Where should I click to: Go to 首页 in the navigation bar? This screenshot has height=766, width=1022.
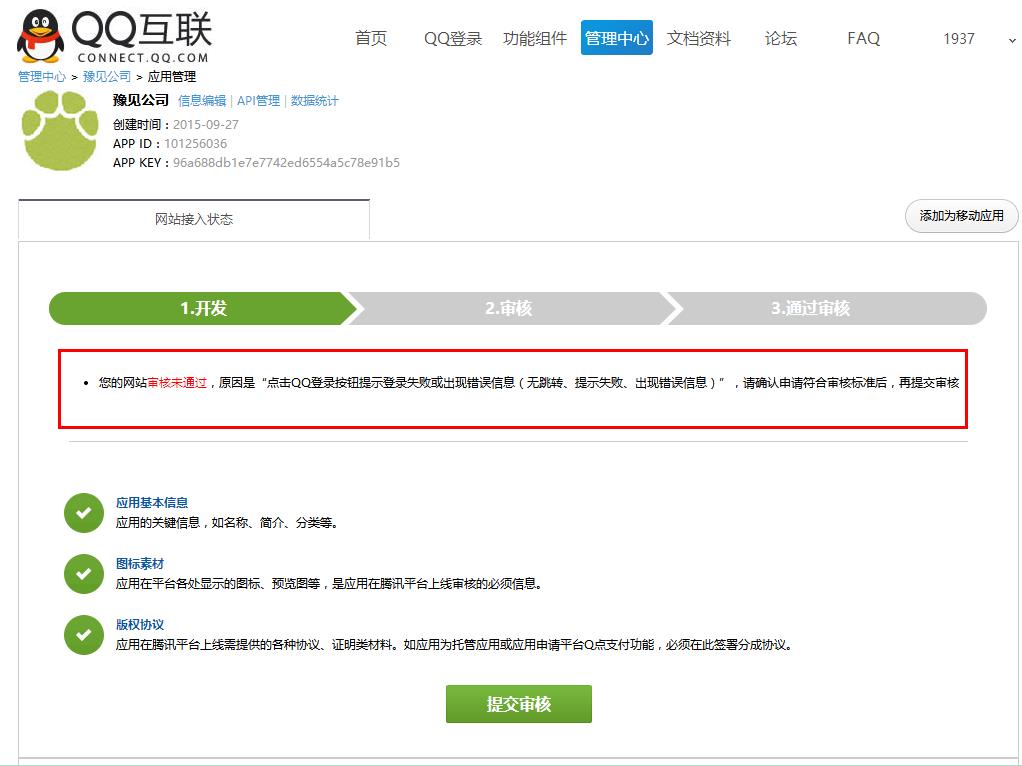point(371,38)
